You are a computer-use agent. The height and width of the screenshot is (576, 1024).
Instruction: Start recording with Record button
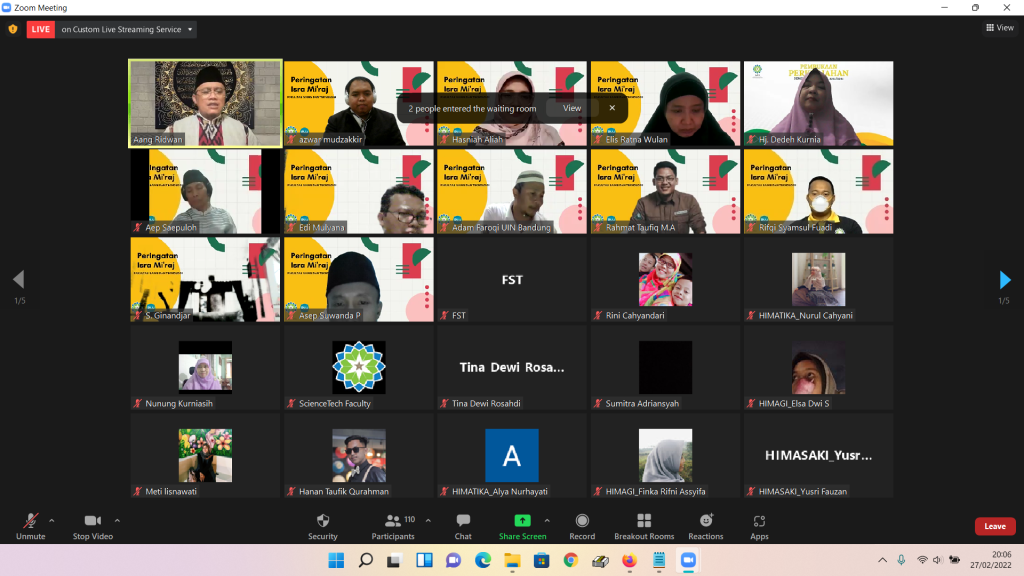(582, 522)
